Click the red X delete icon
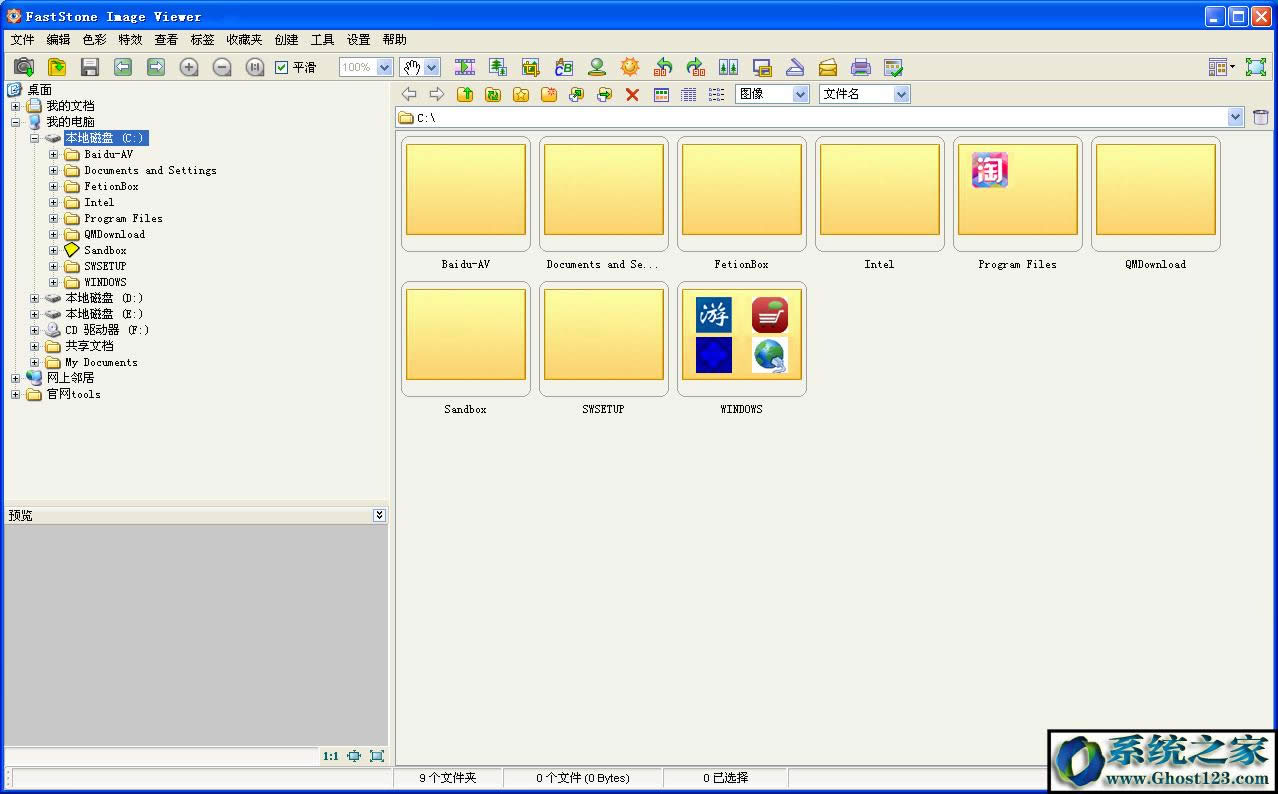 632,94
